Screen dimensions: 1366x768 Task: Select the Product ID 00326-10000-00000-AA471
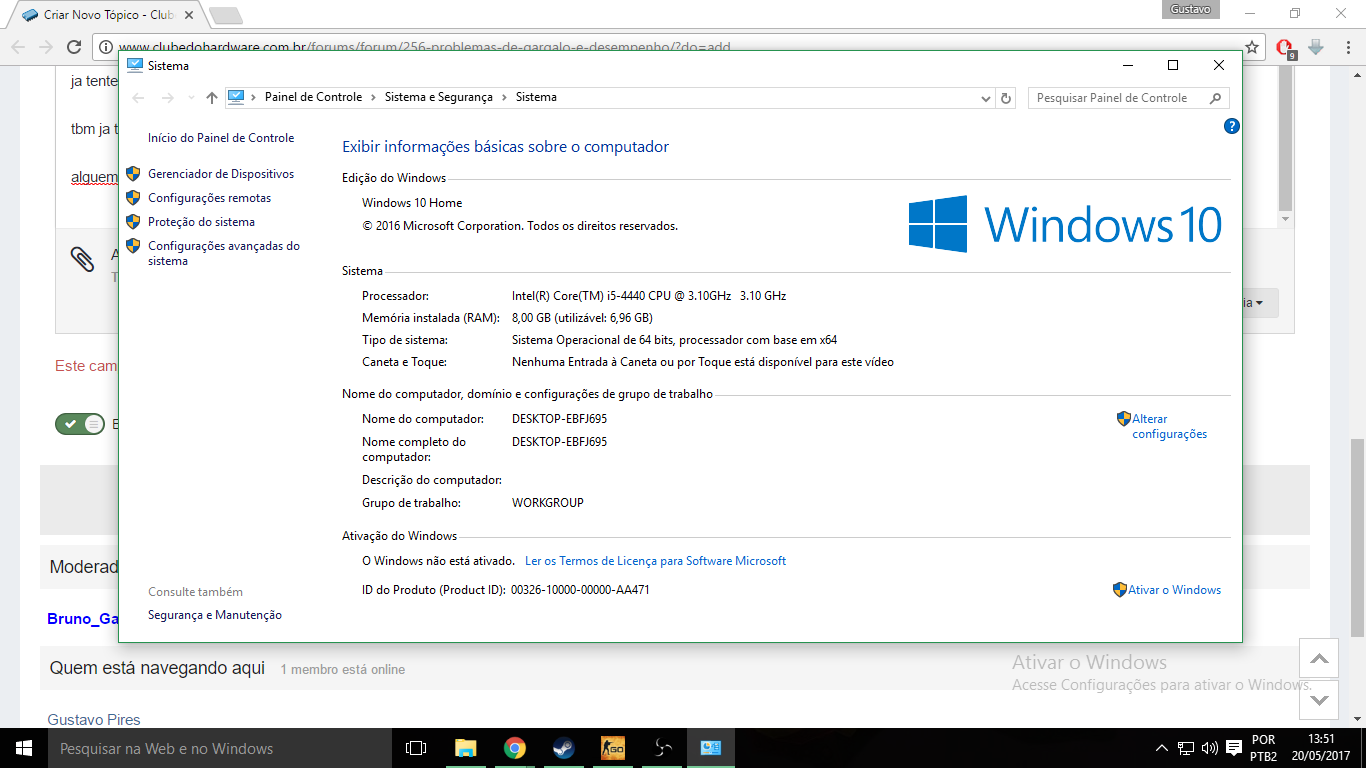pos(580,590)
